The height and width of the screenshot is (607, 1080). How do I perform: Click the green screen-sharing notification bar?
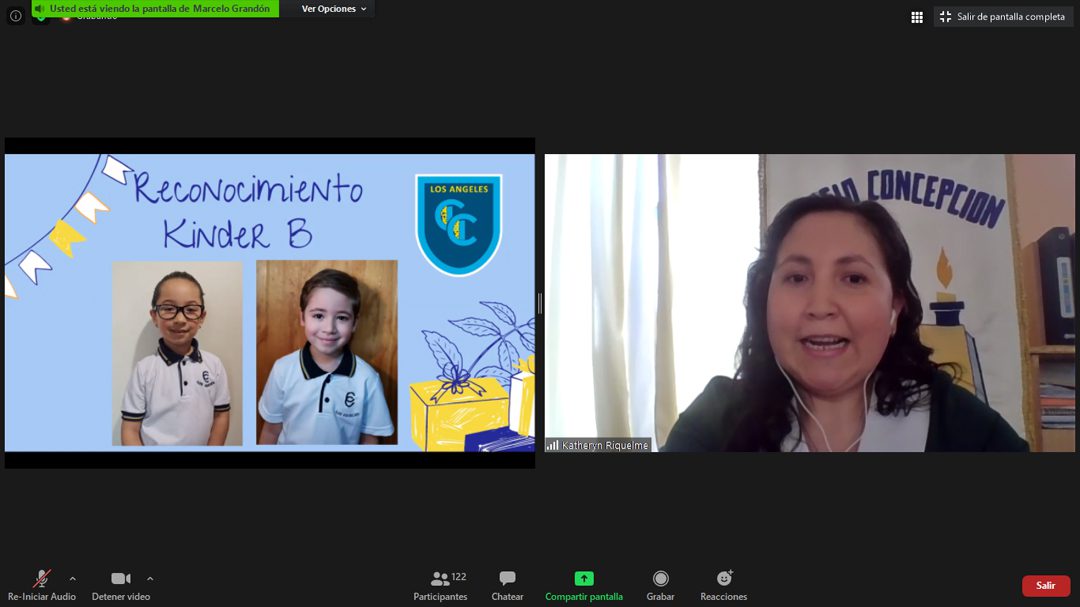(160, 9)
